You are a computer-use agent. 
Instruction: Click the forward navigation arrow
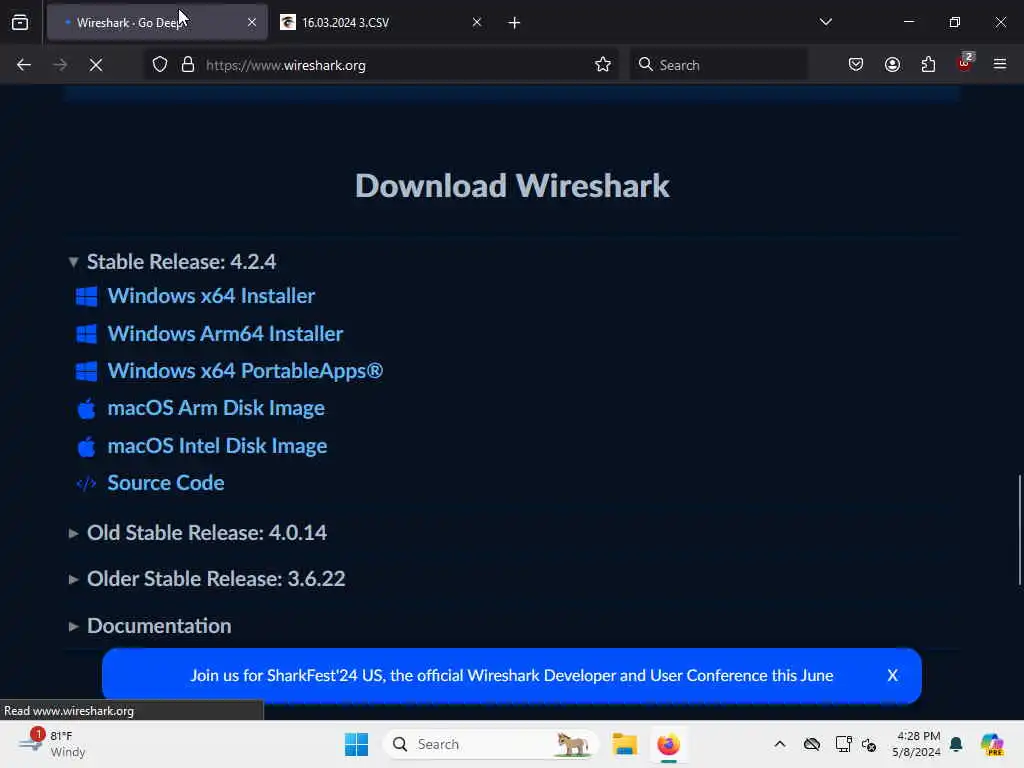pos(60,65)
